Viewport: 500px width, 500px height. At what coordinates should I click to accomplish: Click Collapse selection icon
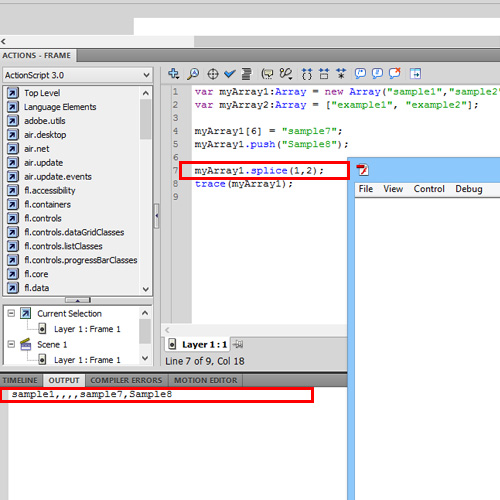(324, 74)
